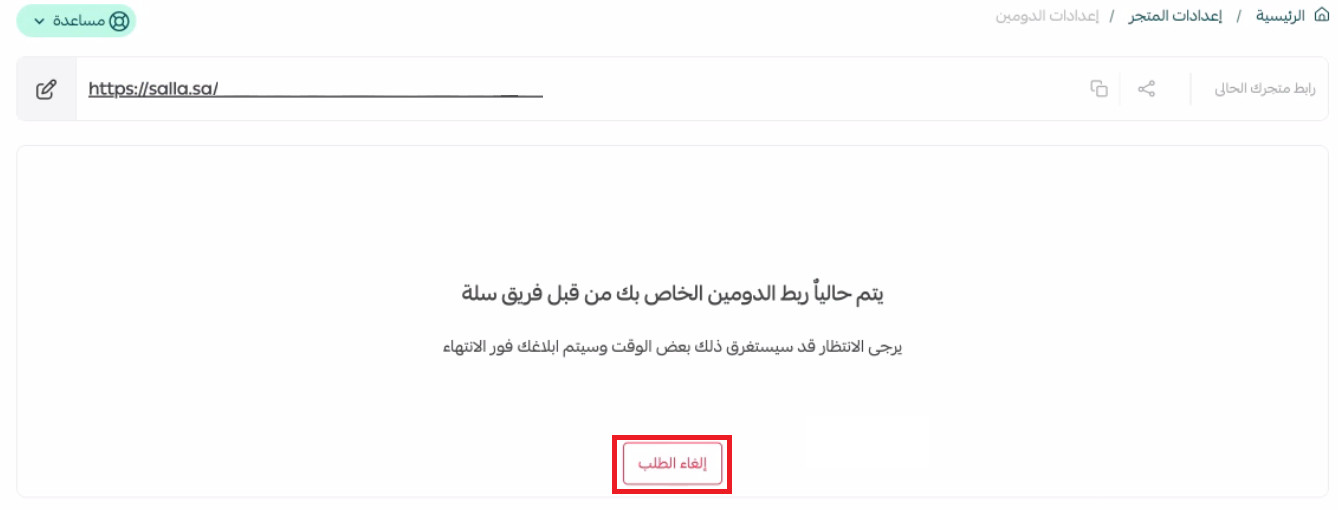Open the مساعدة help menu
Screen dimensions: 1338x510
pos(76,21)
